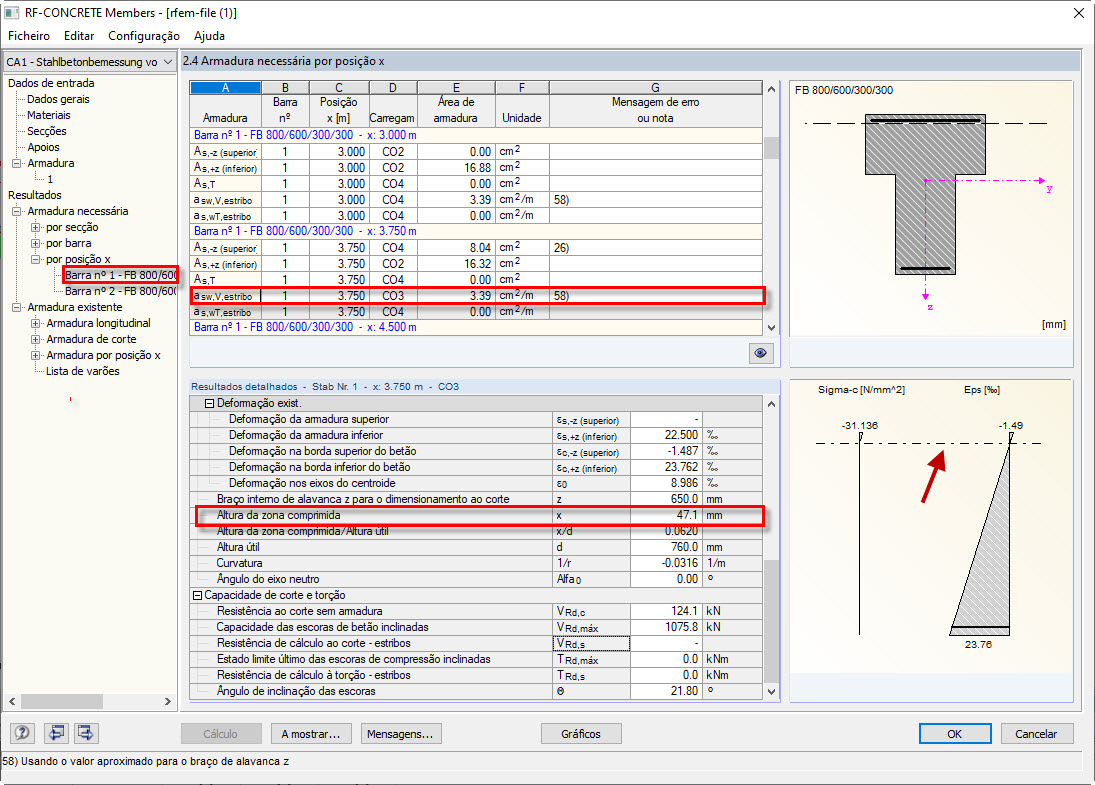
Task: Click the FB 800/600/300/300 section preview
Action: [931, 210]
